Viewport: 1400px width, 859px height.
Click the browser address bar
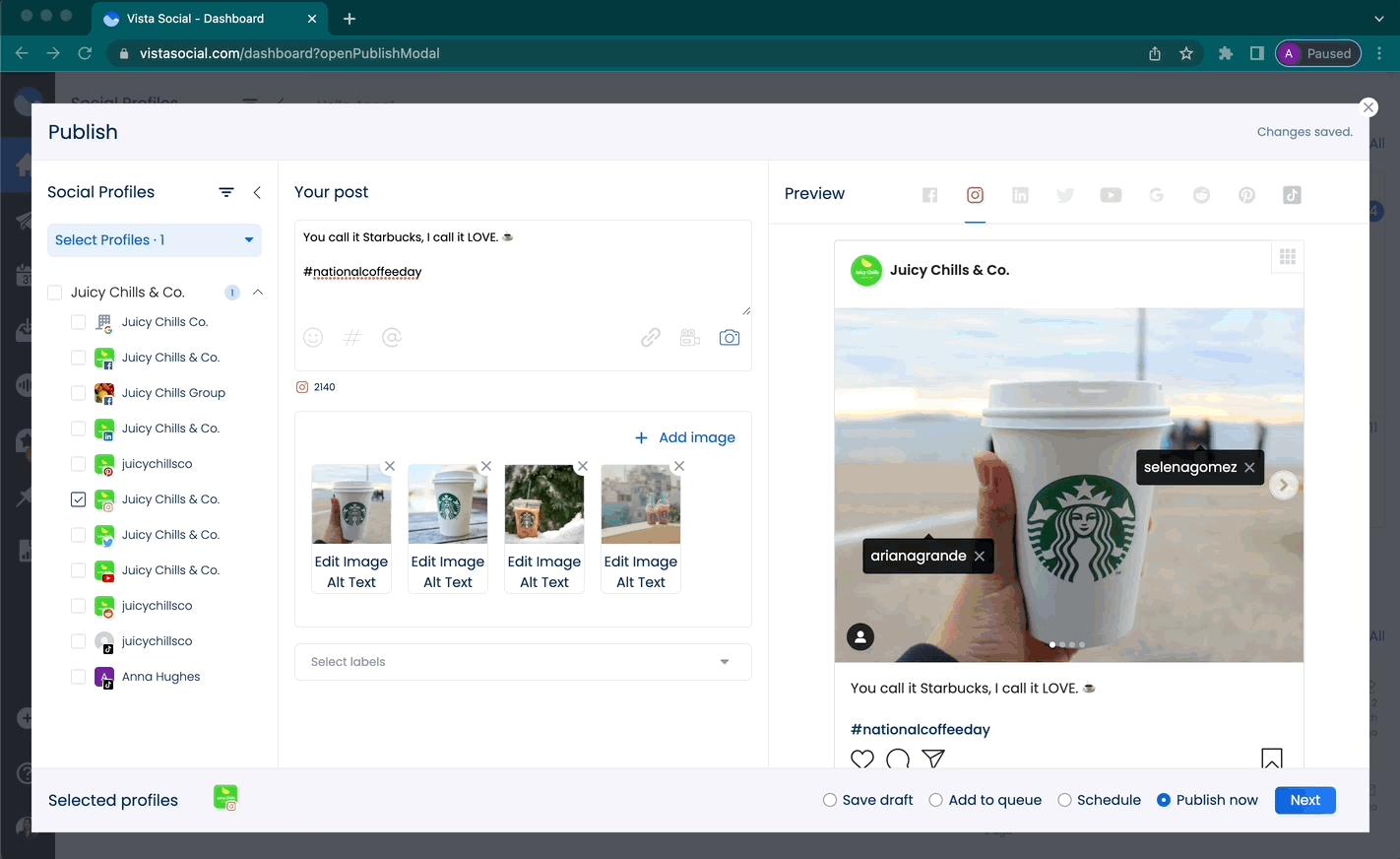630,53
